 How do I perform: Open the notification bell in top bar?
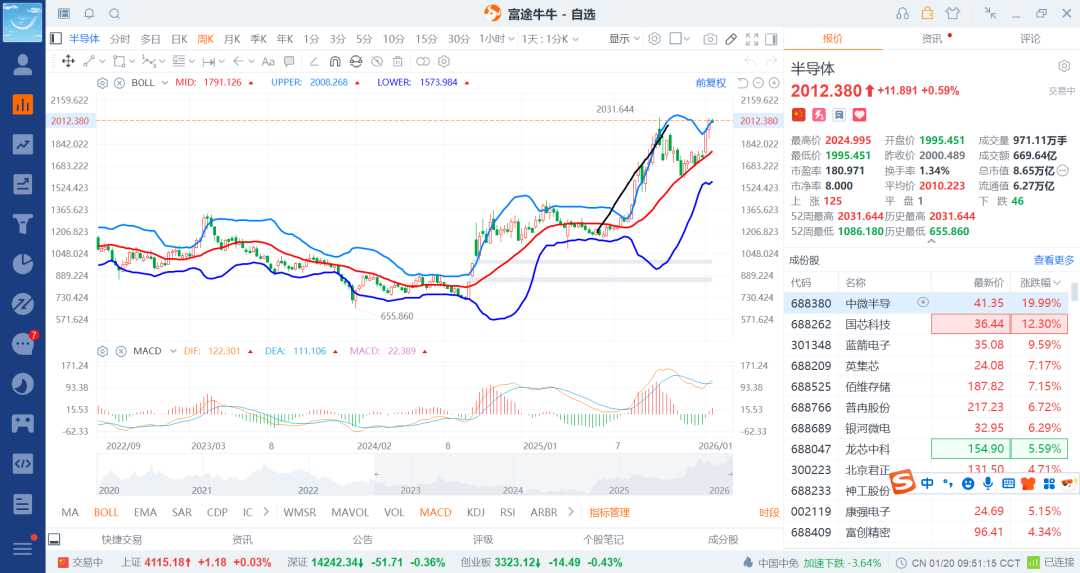point(89,14)
